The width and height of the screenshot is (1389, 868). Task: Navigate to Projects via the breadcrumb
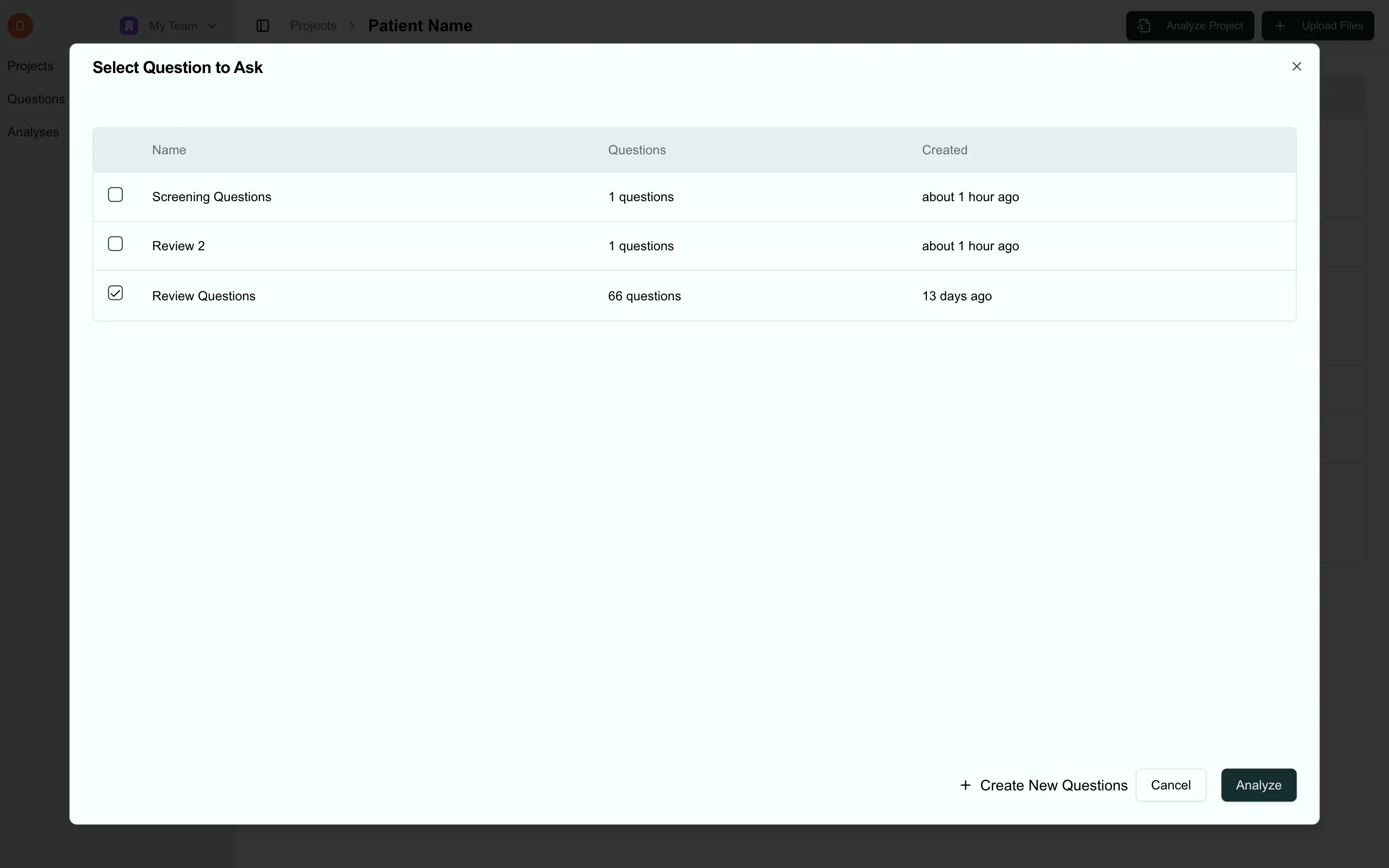coord(313,25)
